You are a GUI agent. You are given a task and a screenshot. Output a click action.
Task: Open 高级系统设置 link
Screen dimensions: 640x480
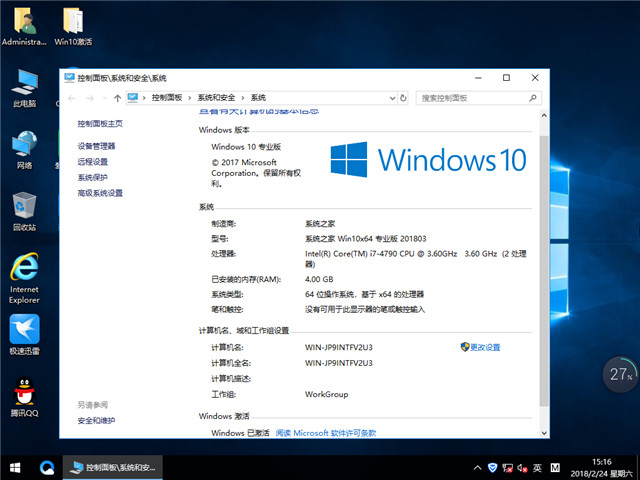100,193
